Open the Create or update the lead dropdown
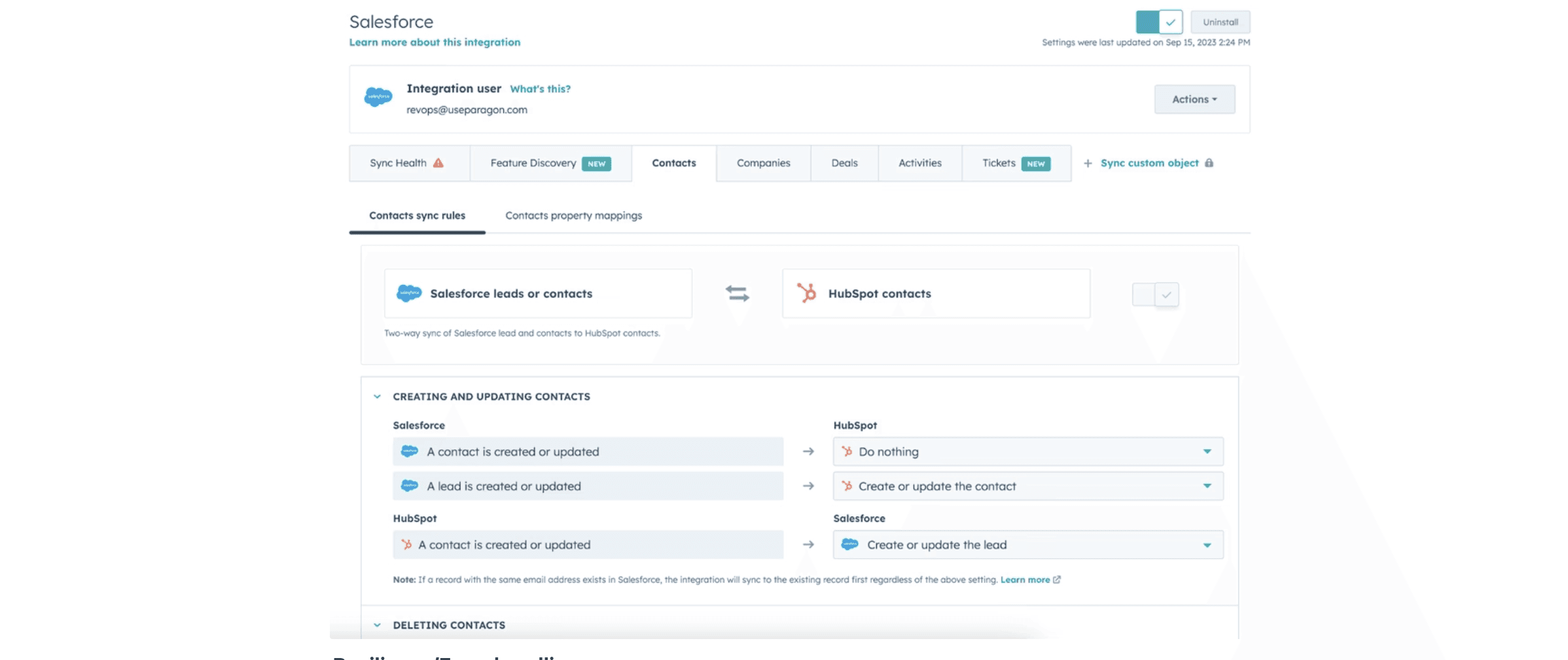The height and width of the screenshot is (660, 1568). coord(1028,545)
